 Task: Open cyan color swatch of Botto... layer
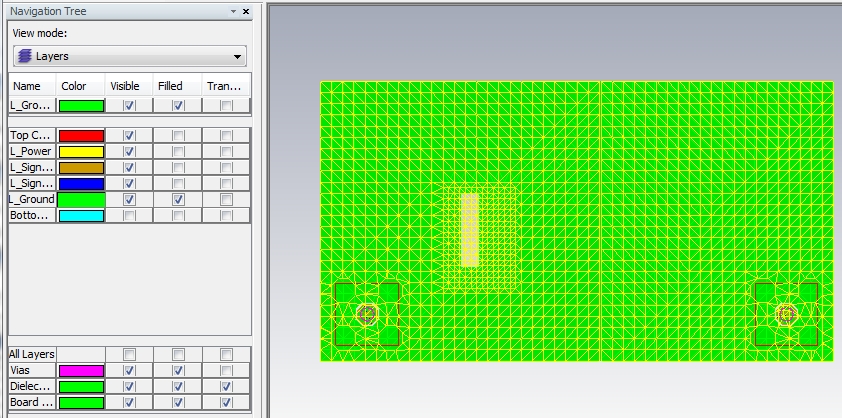(x=81, y=216)
